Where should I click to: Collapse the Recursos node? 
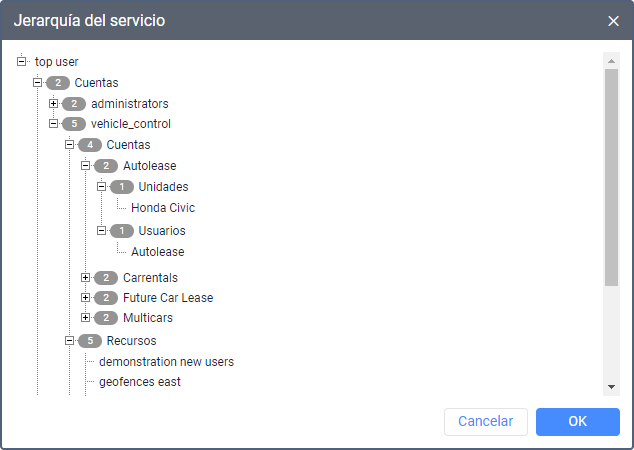[x=70, y=341]
